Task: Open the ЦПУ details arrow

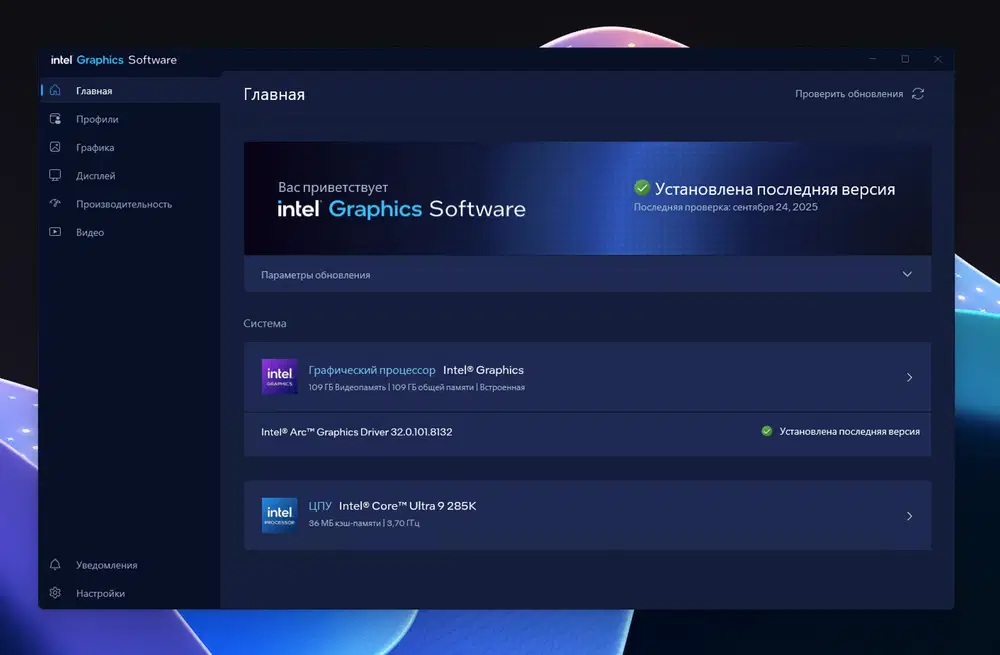Action: point(909,515)
